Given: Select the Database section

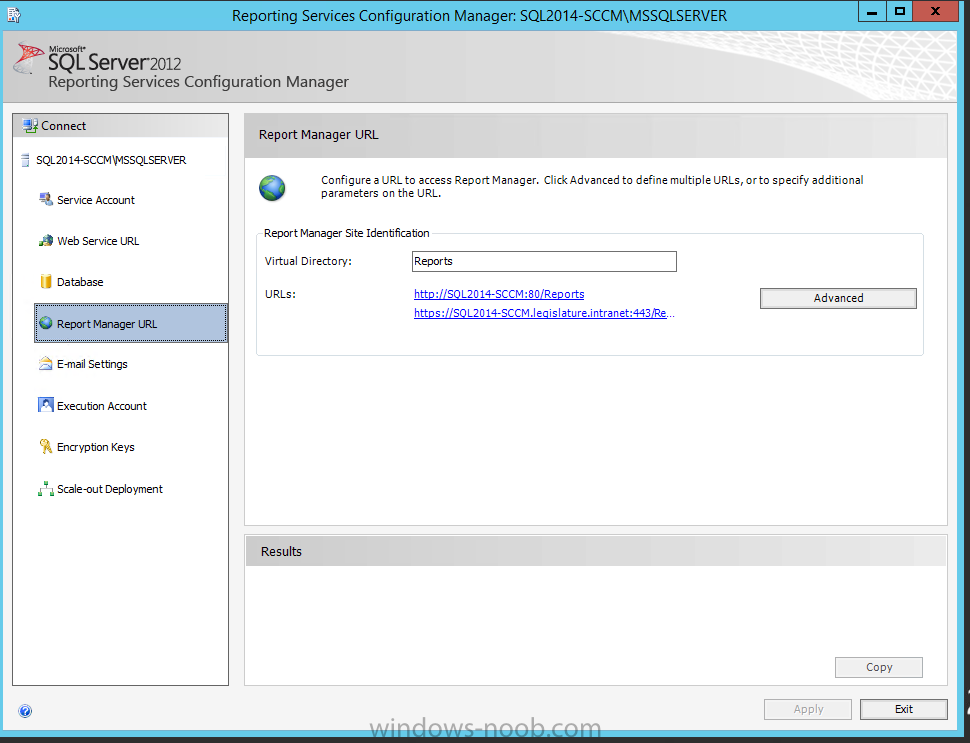Looking at the screenshot, I should tap(80, 282).
